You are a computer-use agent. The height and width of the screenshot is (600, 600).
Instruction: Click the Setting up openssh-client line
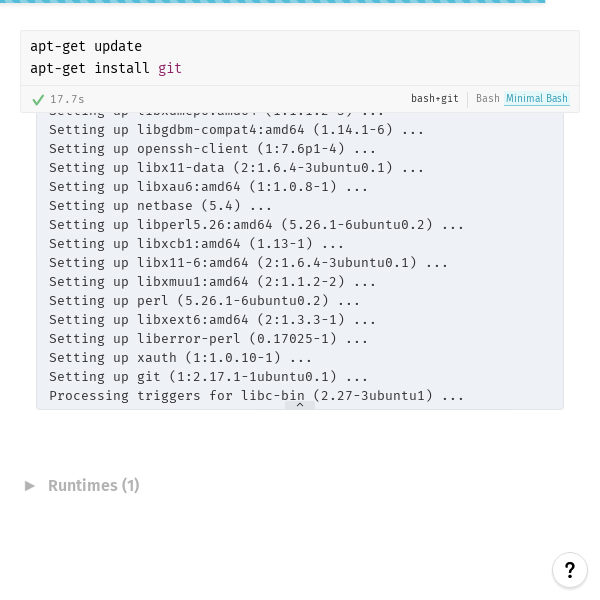click(212, 148)
